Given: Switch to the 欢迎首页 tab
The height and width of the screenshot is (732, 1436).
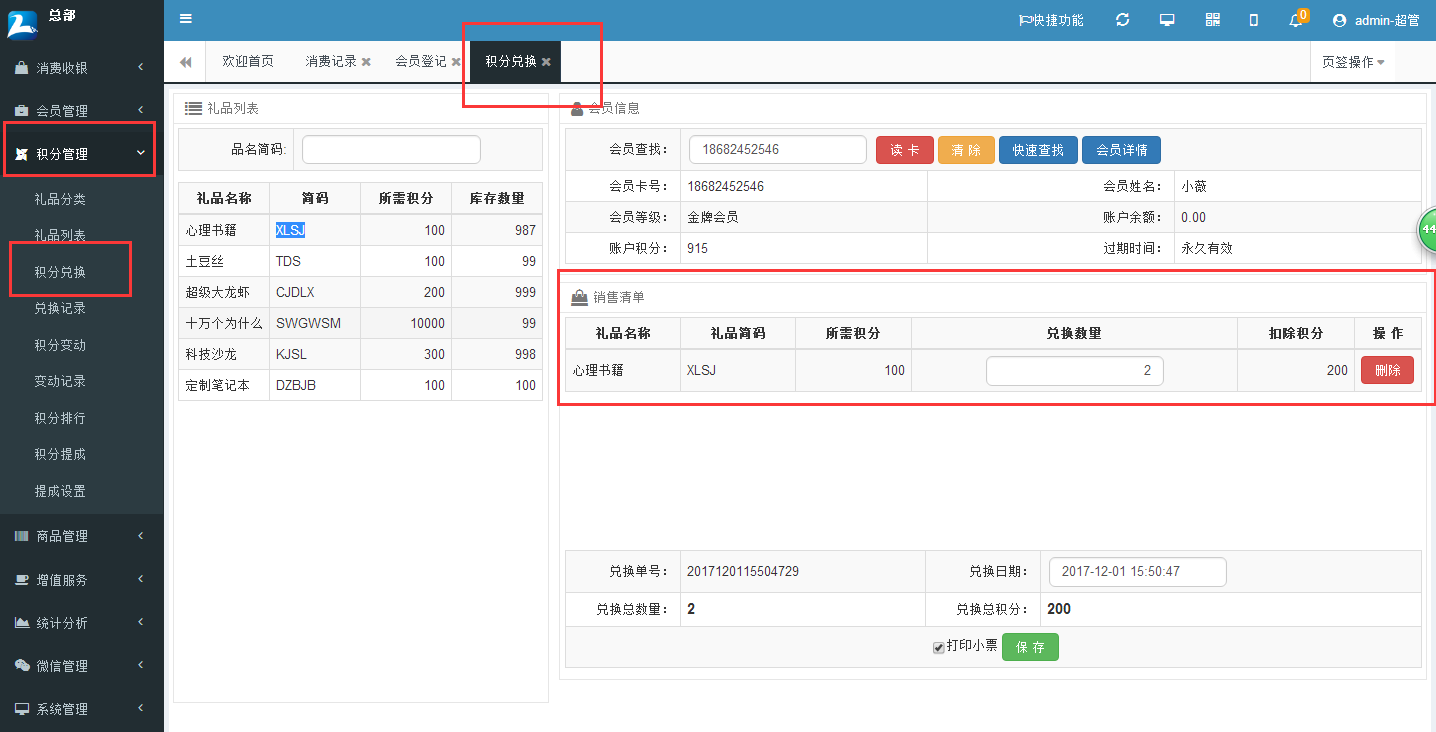Looking at the screenshot, I should point(247,62).
